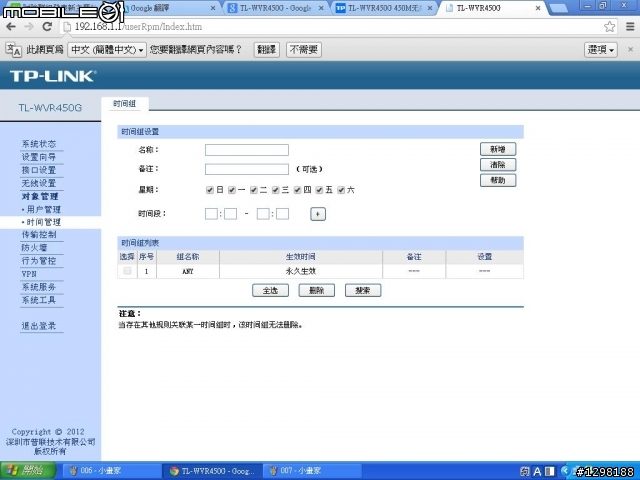The height and width of the screenshot is (480, 640).
Task: Click the translate bar language icon
Action: click(13, 50)
